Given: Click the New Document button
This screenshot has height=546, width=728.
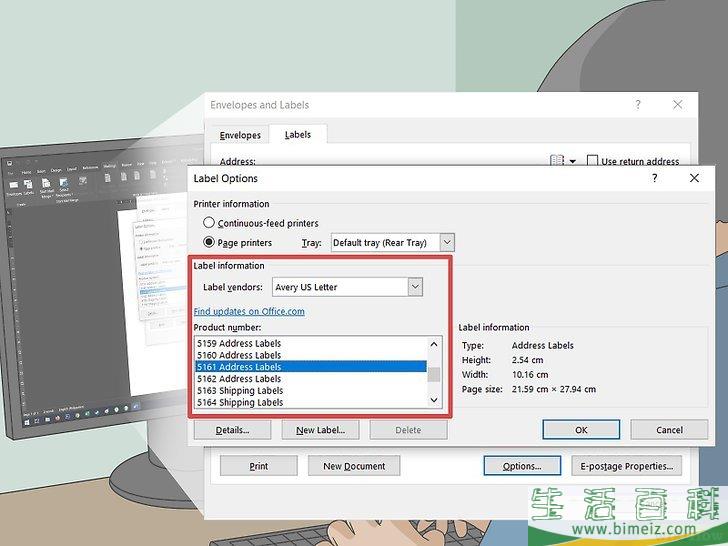Looking at the screenshot, I should pos(354,466).
